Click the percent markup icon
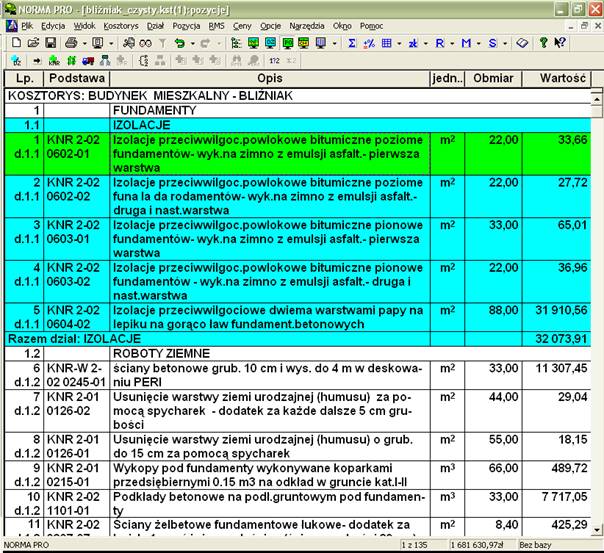604x553 pixels. tap(368, 44)
